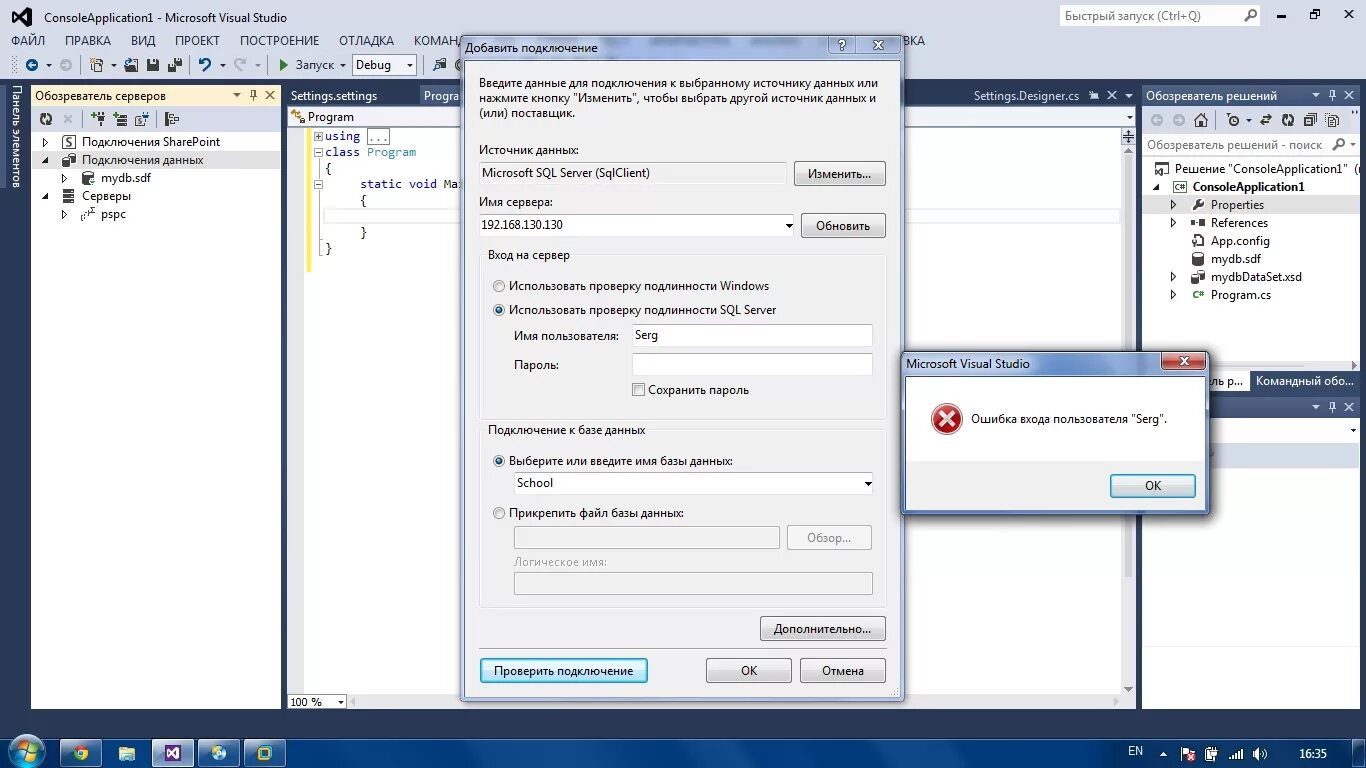This screenshot has width=1366, height=768.
Task: Click the Save All icon in main toolbar
Action: pos(174,65)
